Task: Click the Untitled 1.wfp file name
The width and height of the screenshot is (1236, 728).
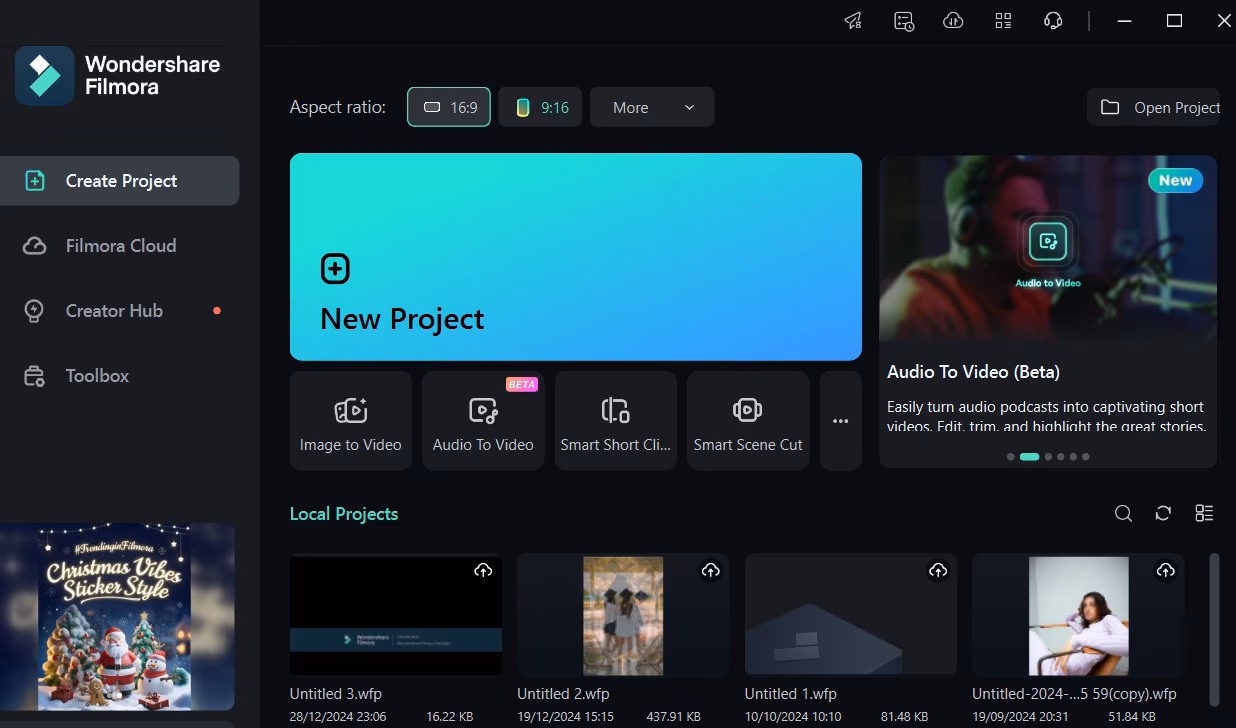Action: click(791, 694)
